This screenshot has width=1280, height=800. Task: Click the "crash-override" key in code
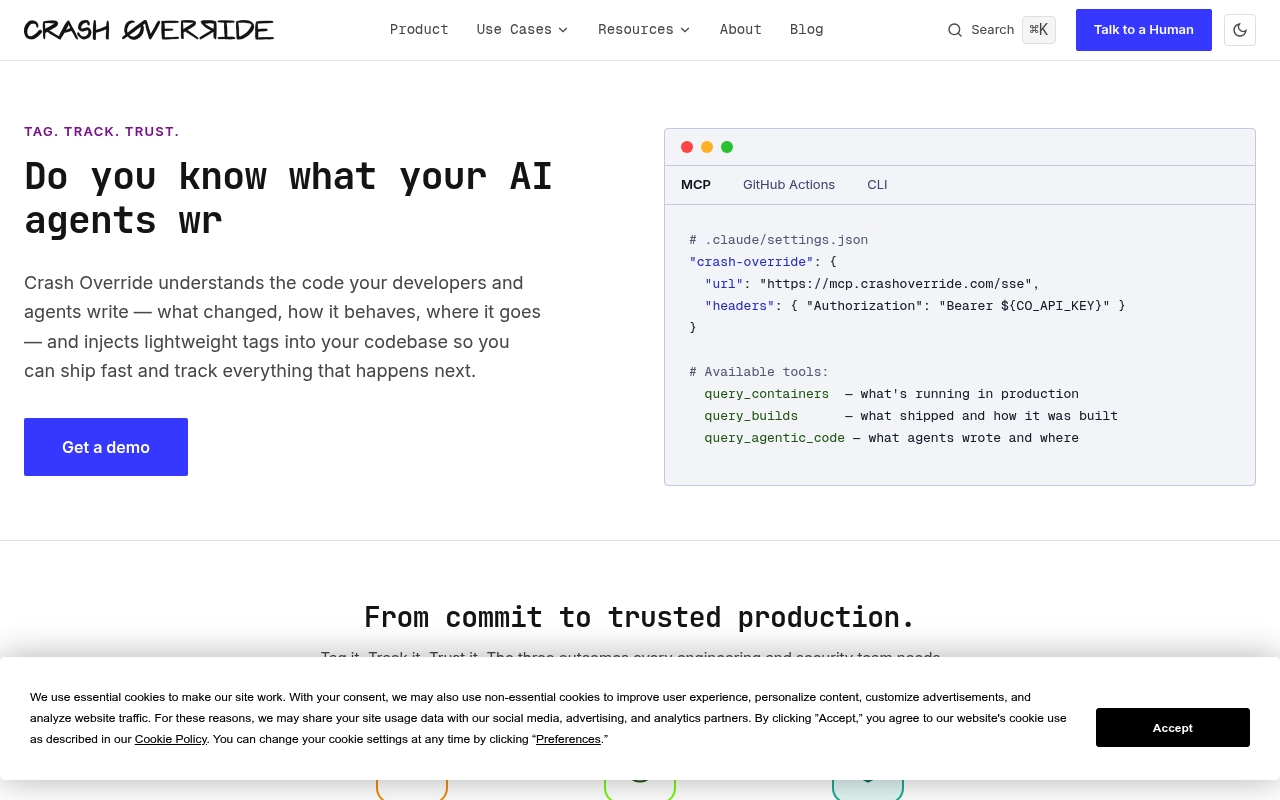click(751, 262)
